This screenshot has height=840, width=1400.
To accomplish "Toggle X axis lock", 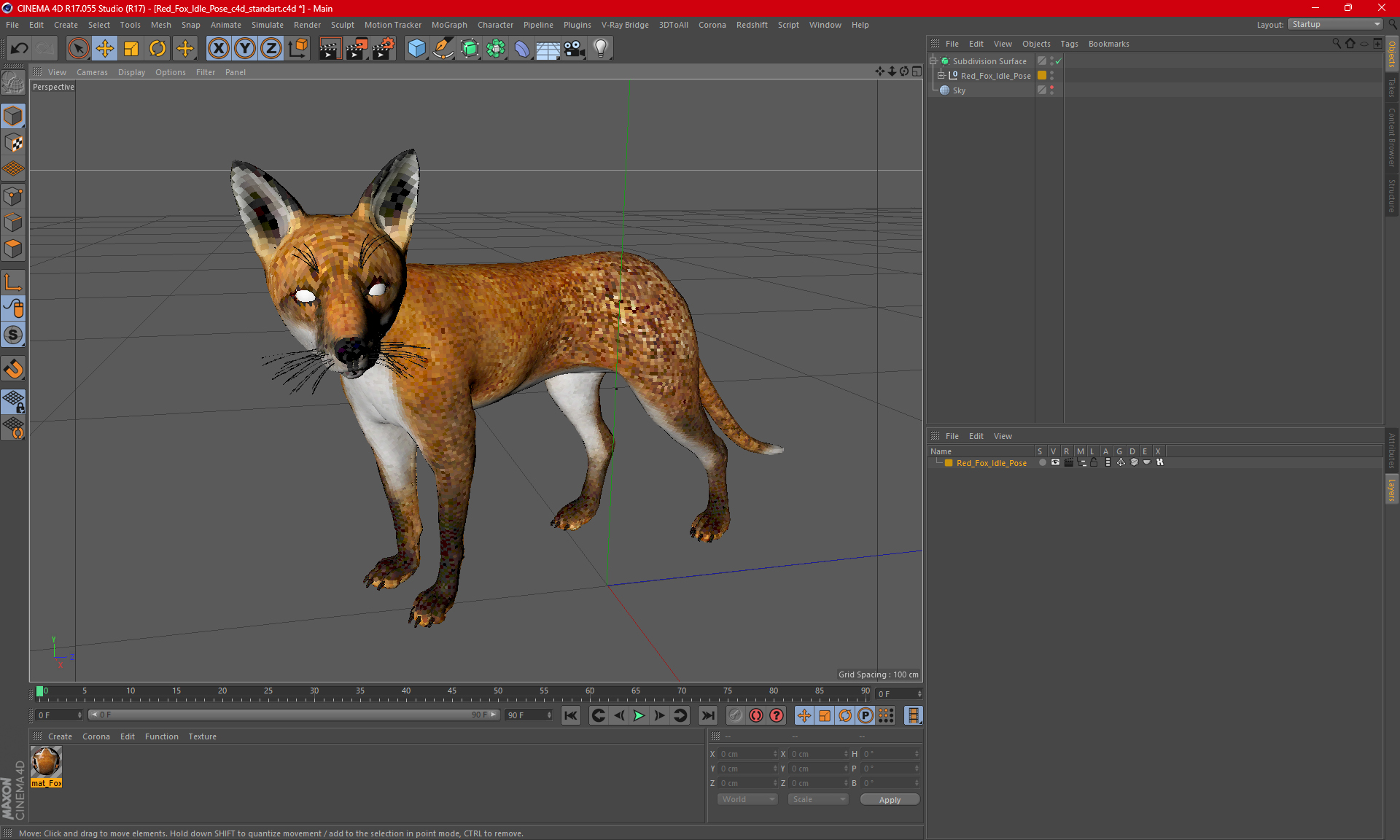I will pyautogui.click(x=218, y=48).
